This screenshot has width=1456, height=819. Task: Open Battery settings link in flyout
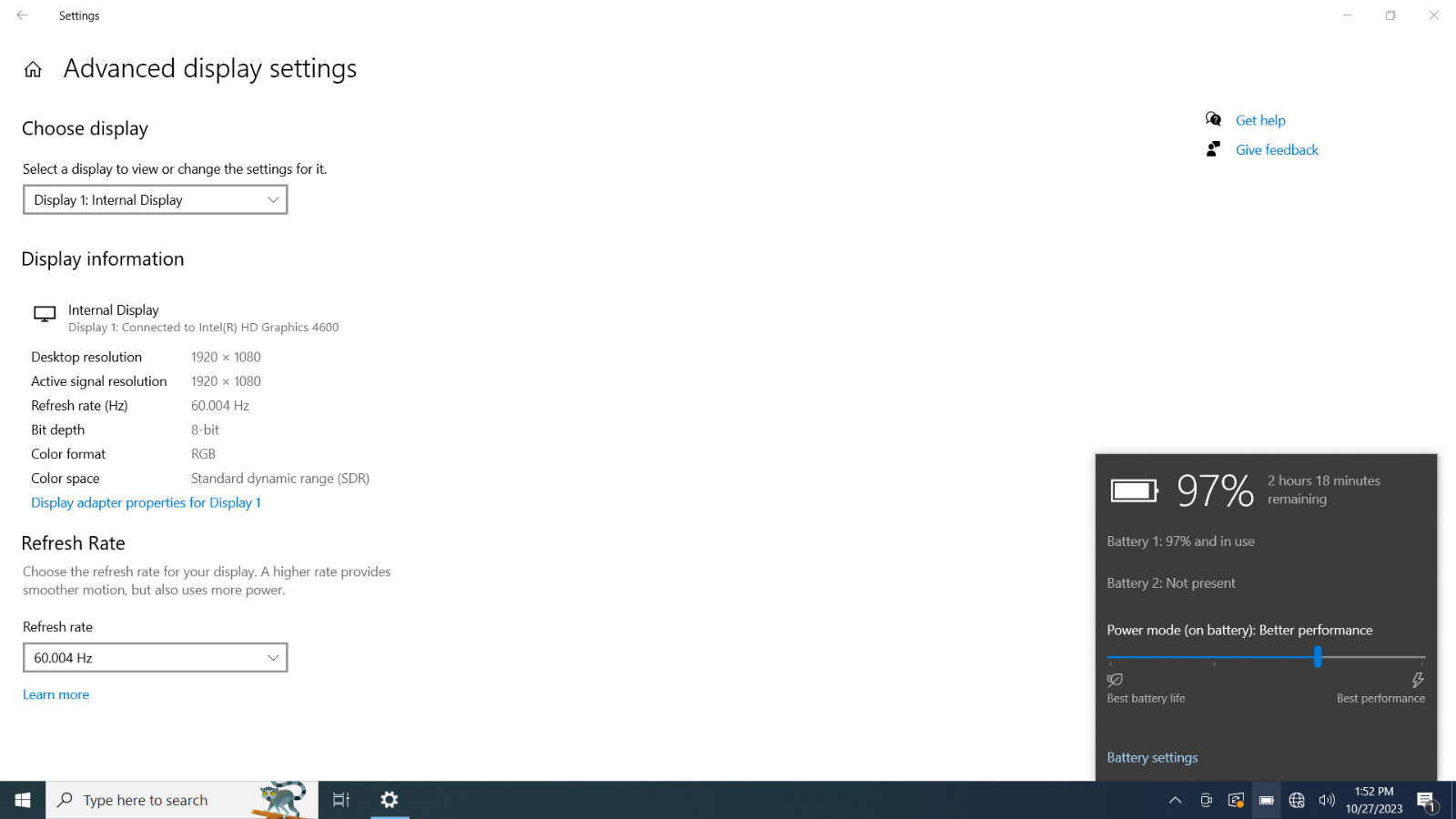tap(1152, 757)
